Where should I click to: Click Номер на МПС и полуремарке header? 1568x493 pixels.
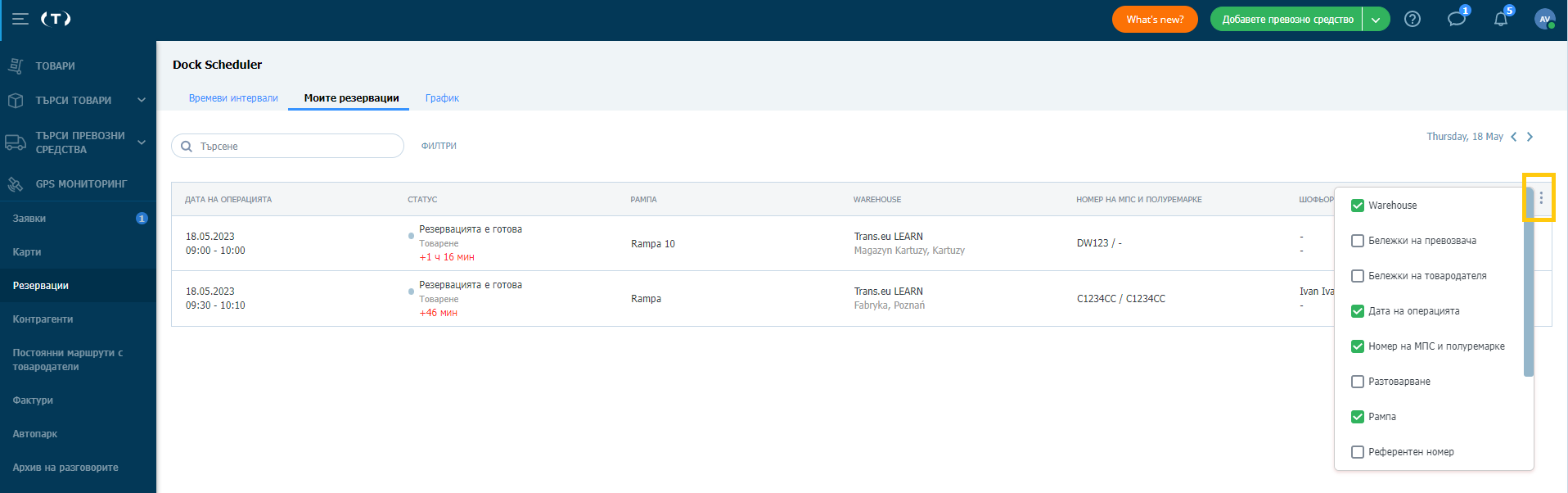(1139, 200)
